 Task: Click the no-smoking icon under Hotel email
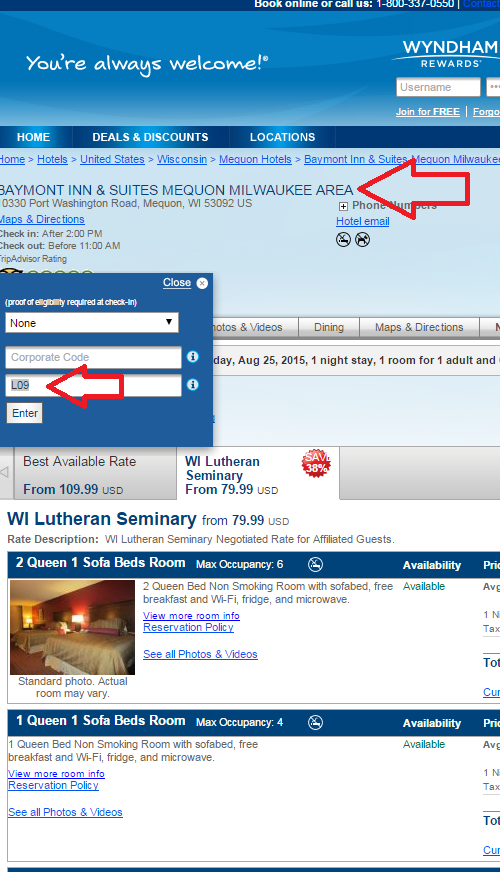(344, 240)
